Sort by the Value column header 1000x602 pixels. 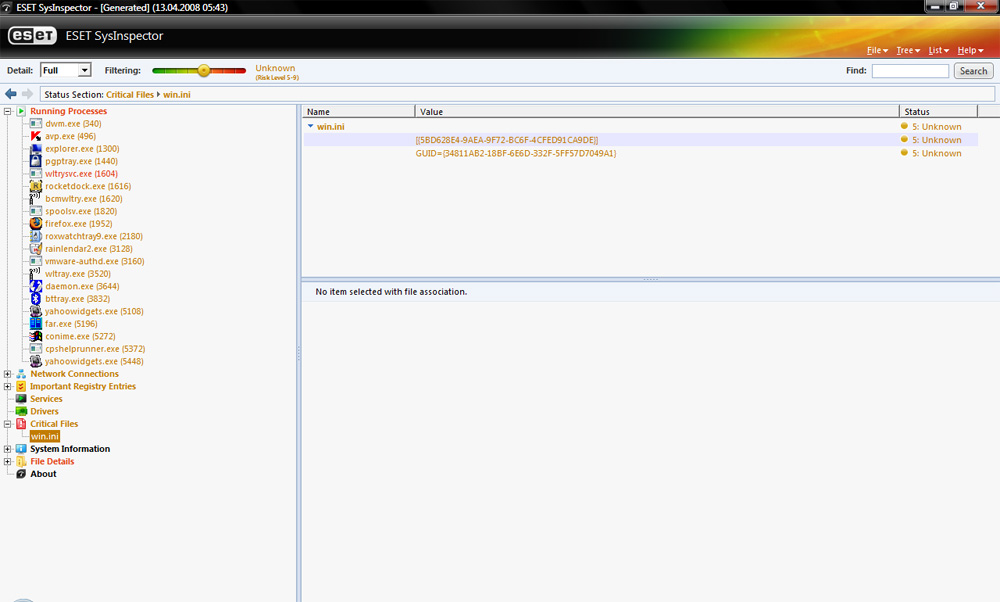coord(657,112)
